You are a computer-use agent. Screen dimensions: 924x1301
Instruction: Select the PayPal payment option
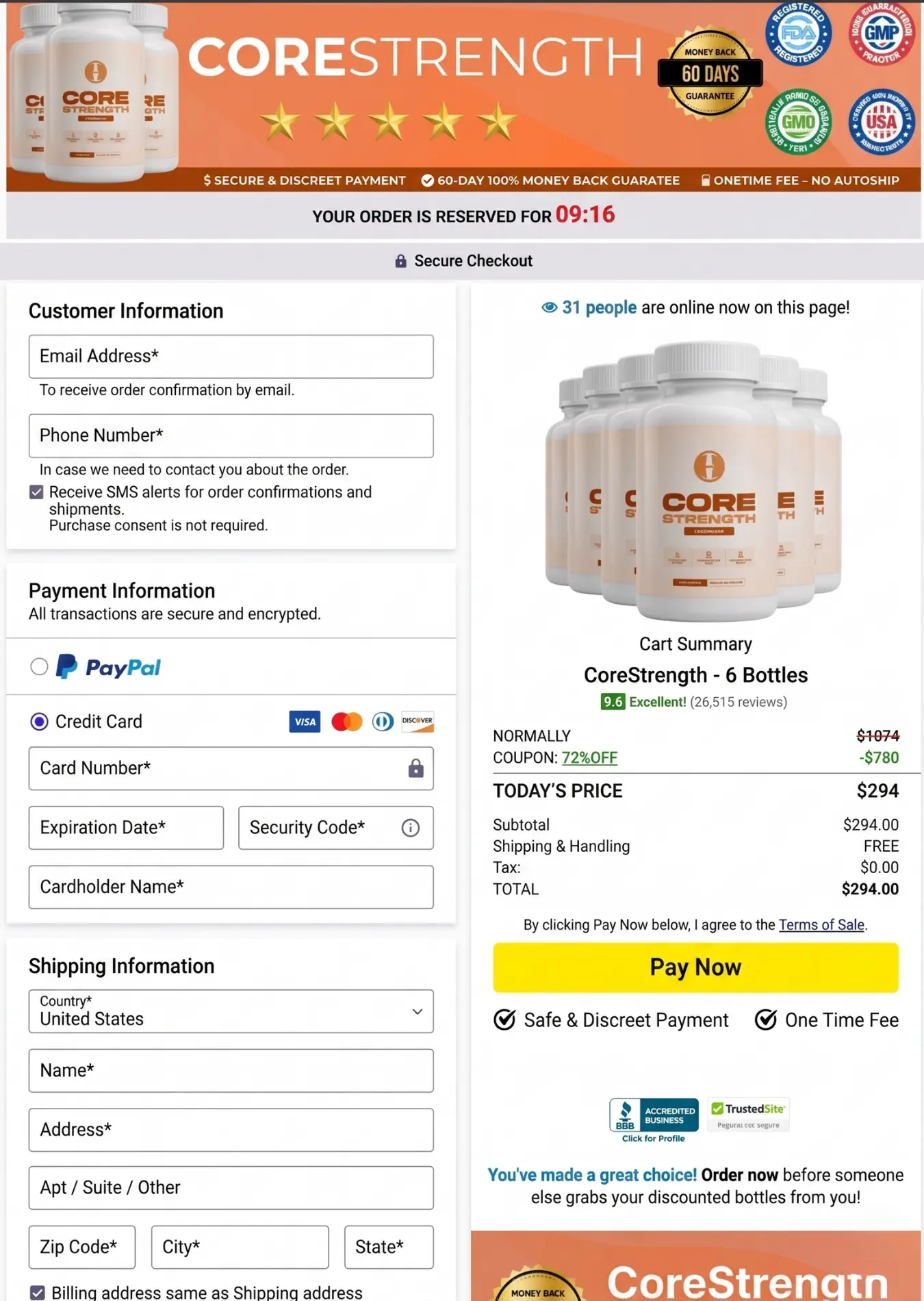coord(39,666)
